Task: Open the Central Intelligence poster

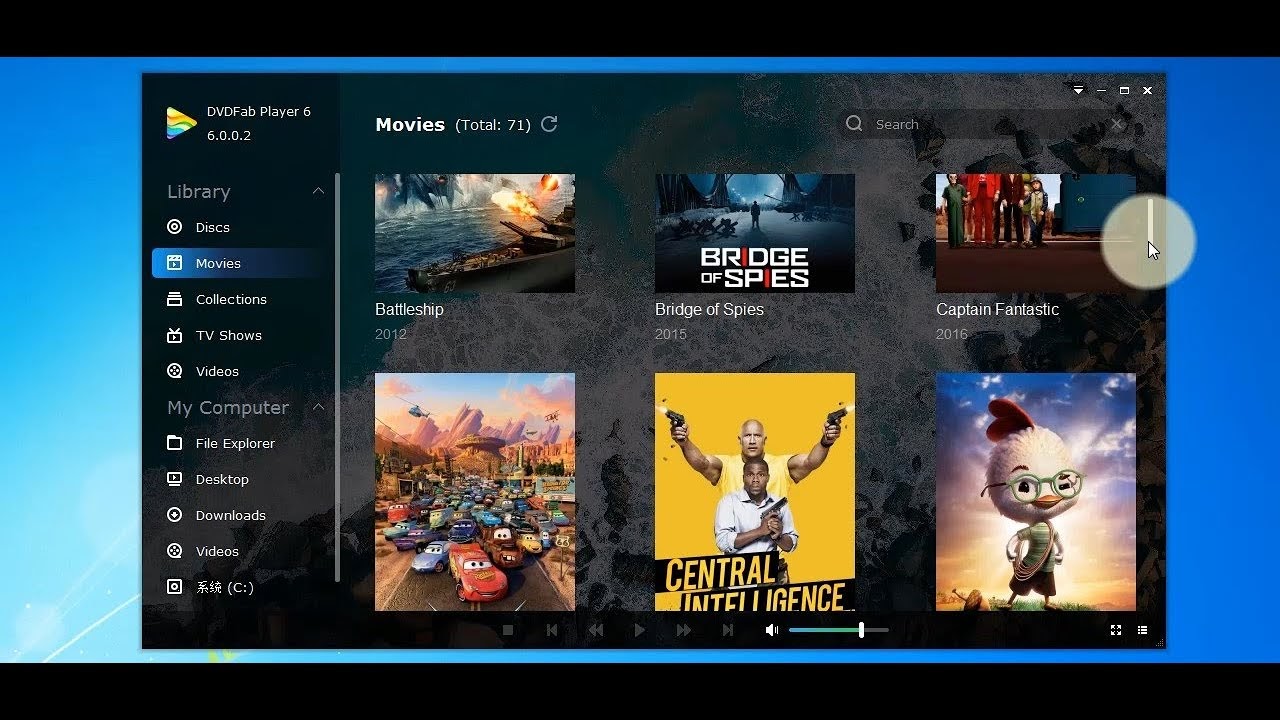Action: pos(755,491)
